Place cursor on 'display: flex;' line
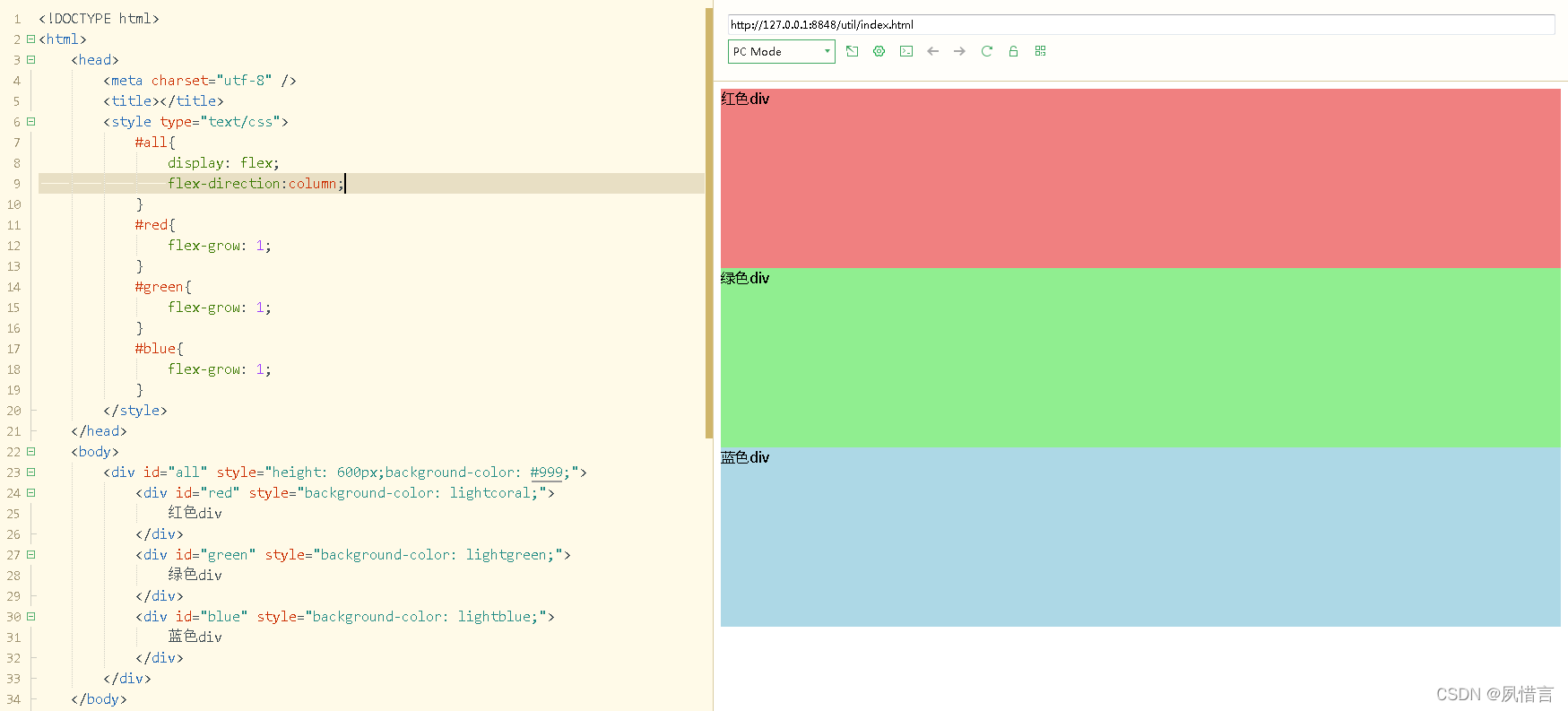The image size is (1568, 711). [x=223, y=163]
